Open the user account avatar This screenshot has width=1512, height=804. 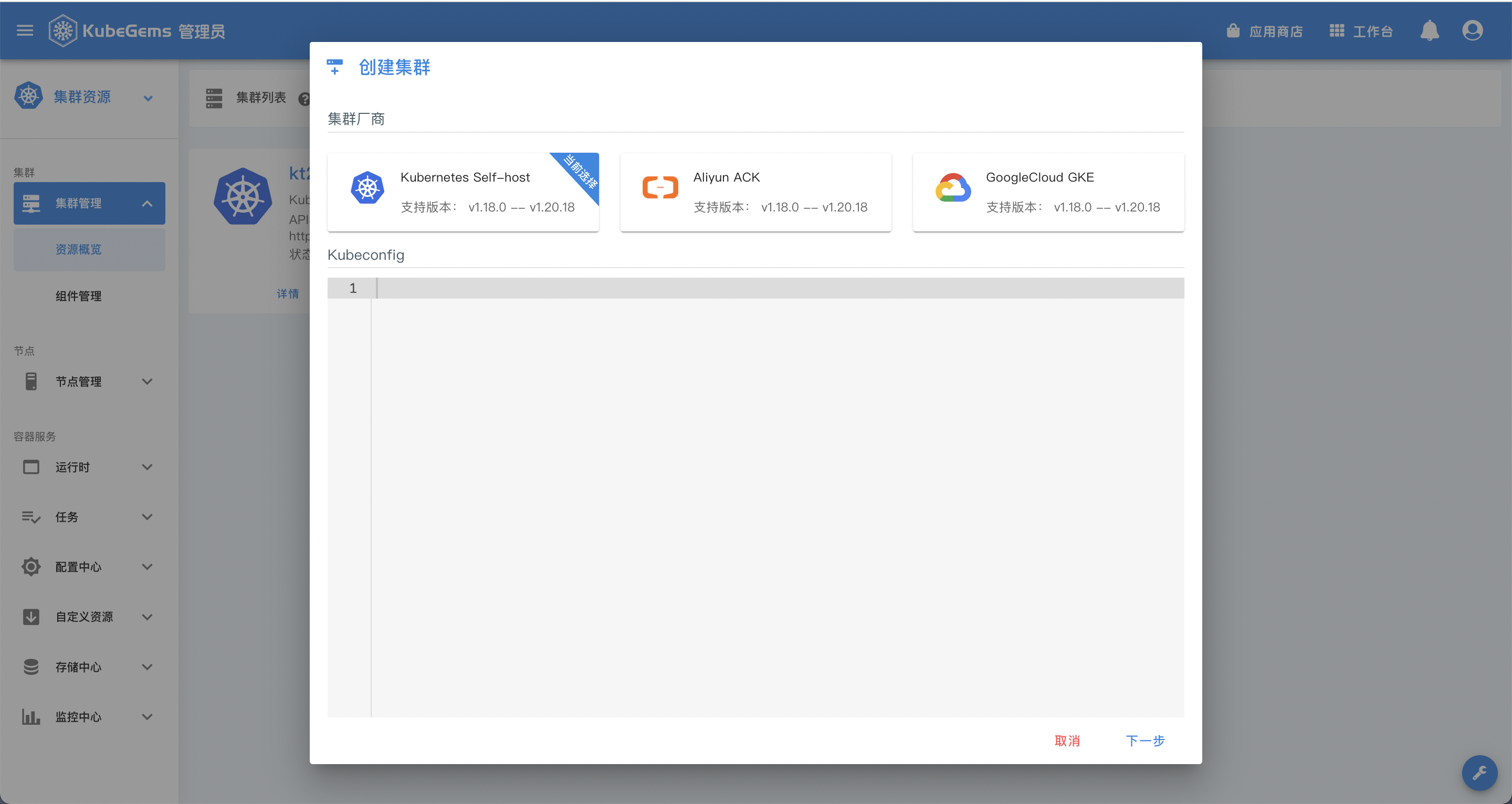coord(1472,30)
